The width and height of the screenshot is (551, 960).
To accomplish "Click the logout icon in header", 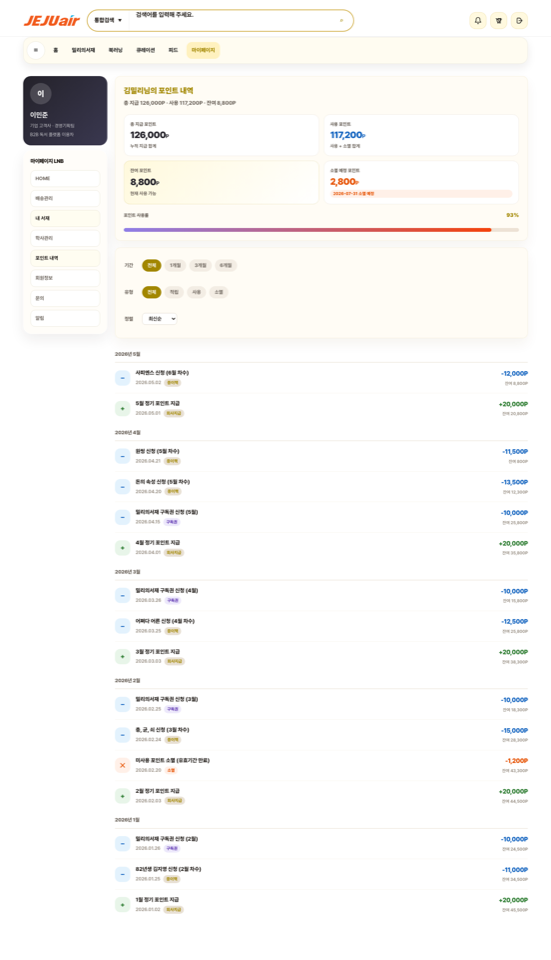I will click(519, 20).
